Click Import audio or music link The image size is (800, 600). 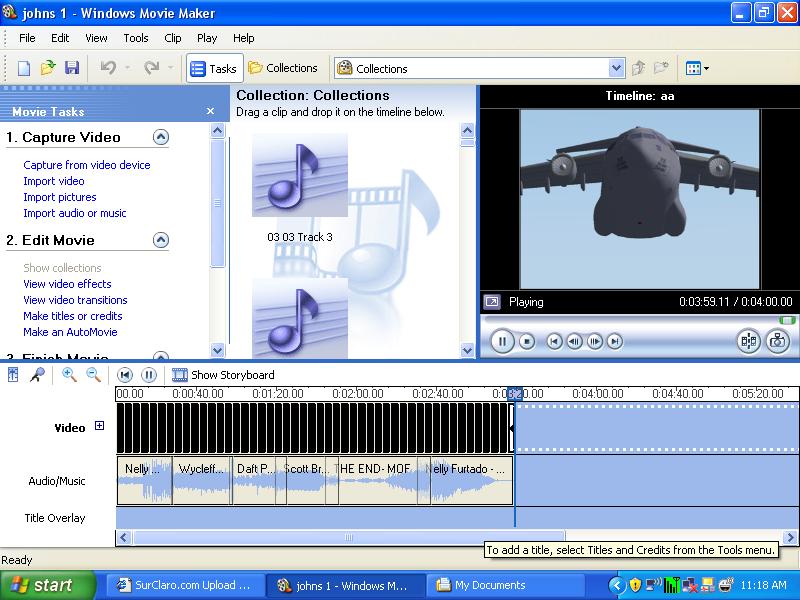tap(74, 213)
